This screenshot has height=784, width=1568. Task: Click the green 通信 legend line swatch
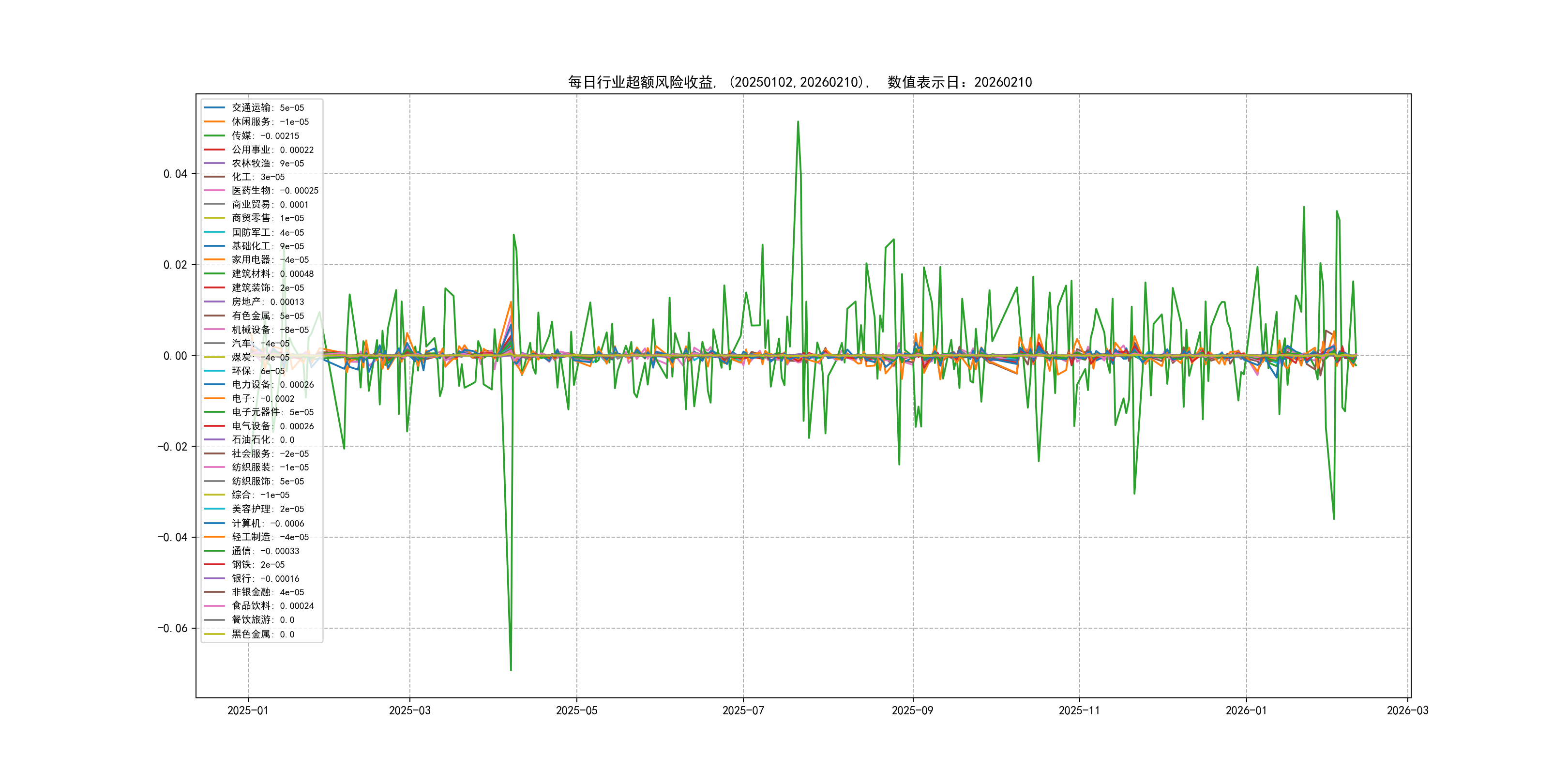(214, 551)
